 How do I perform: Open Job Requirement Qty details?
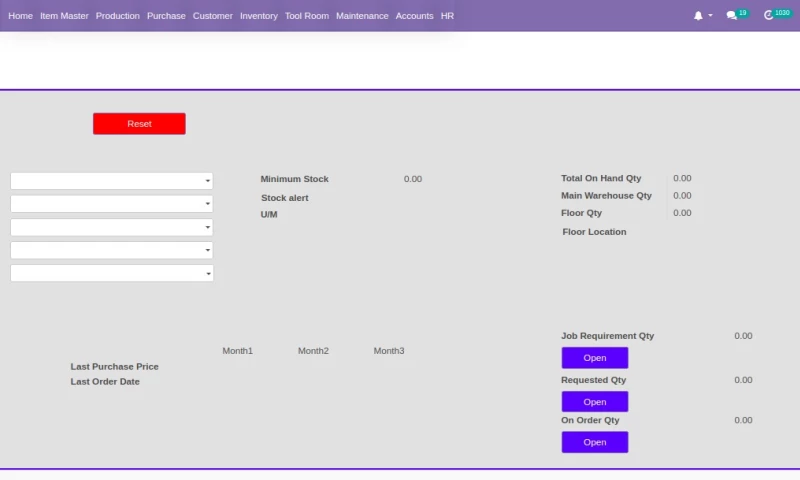click(x=595, y=358)
